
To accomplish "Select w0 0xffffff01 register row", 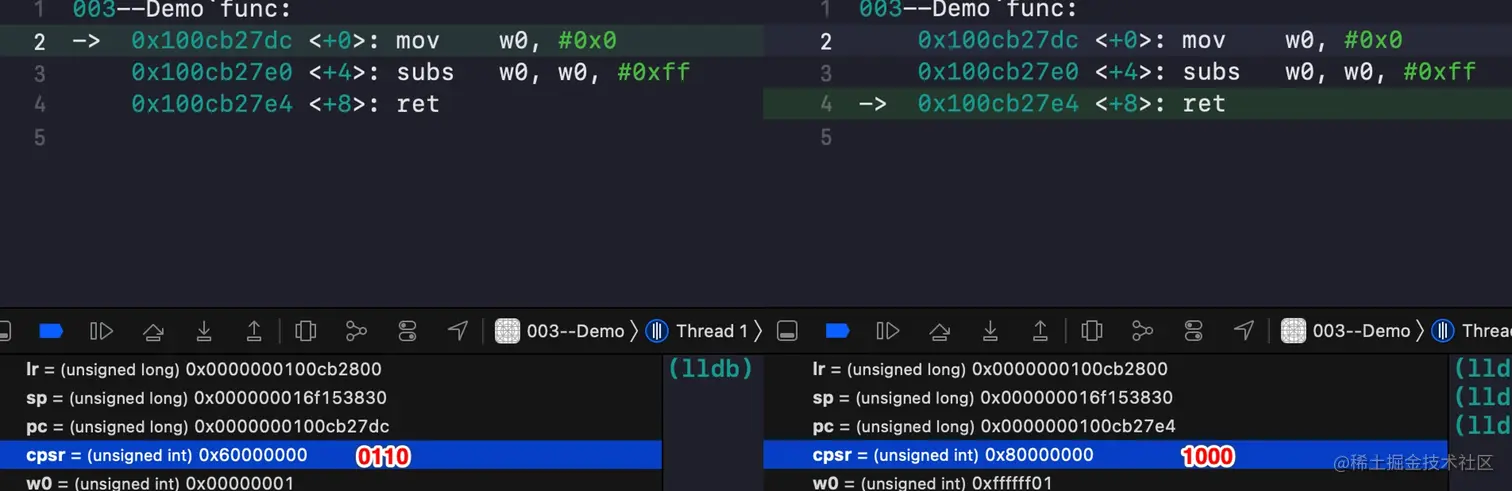I will [1105, 482].
